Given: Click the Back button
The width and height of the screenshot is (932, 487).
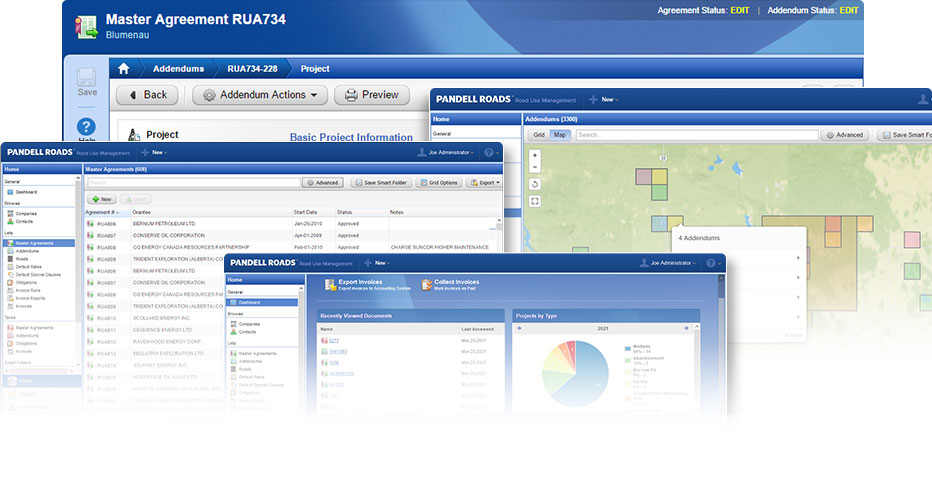Looking at the screenshot, I should pyautogui.click(x=147, y=95).
